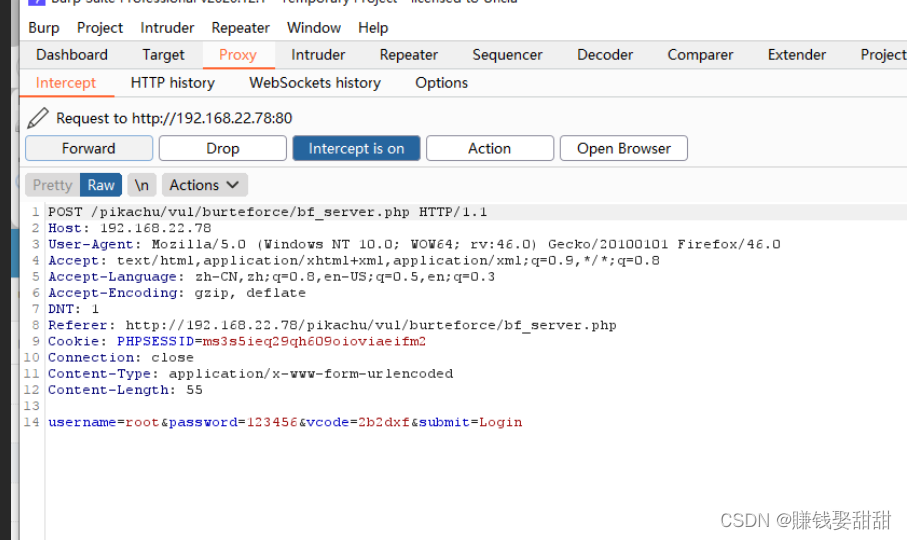Screen dimensions: 907x540
Task: Open the Burp menu
Action: (44, 28)
